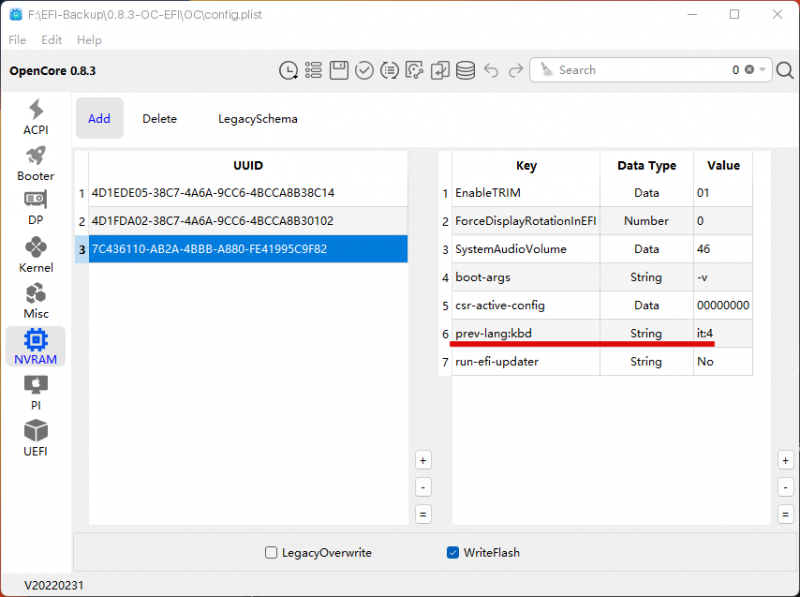
Task: Open the ACPI section in sidebar
Action: pyautogui.click(x=35, y=117)
